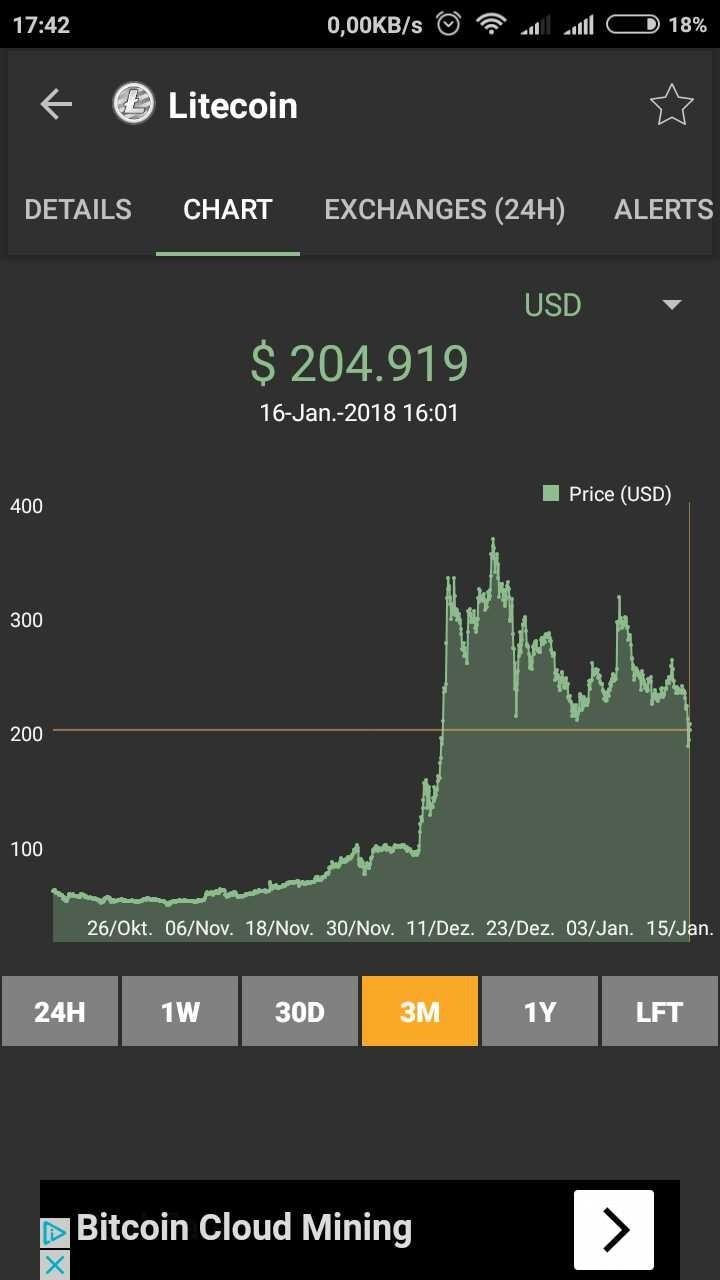Show the 1Y price chart

coord(540,1011)
